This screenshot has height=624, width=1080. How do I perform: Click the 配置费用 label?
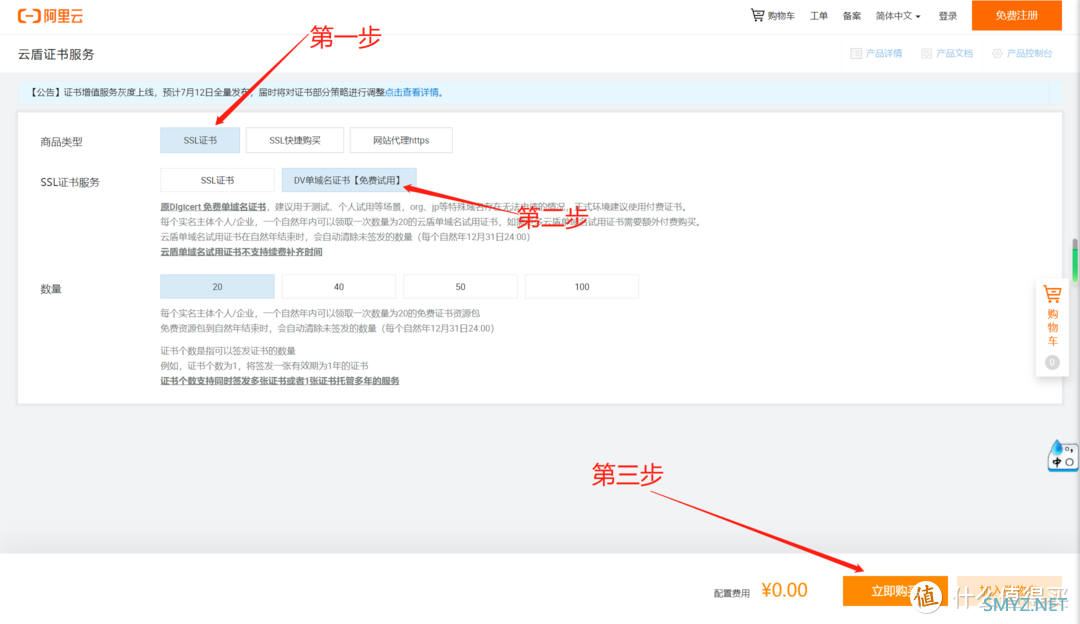pyautogui.click(x=731, y=593)
